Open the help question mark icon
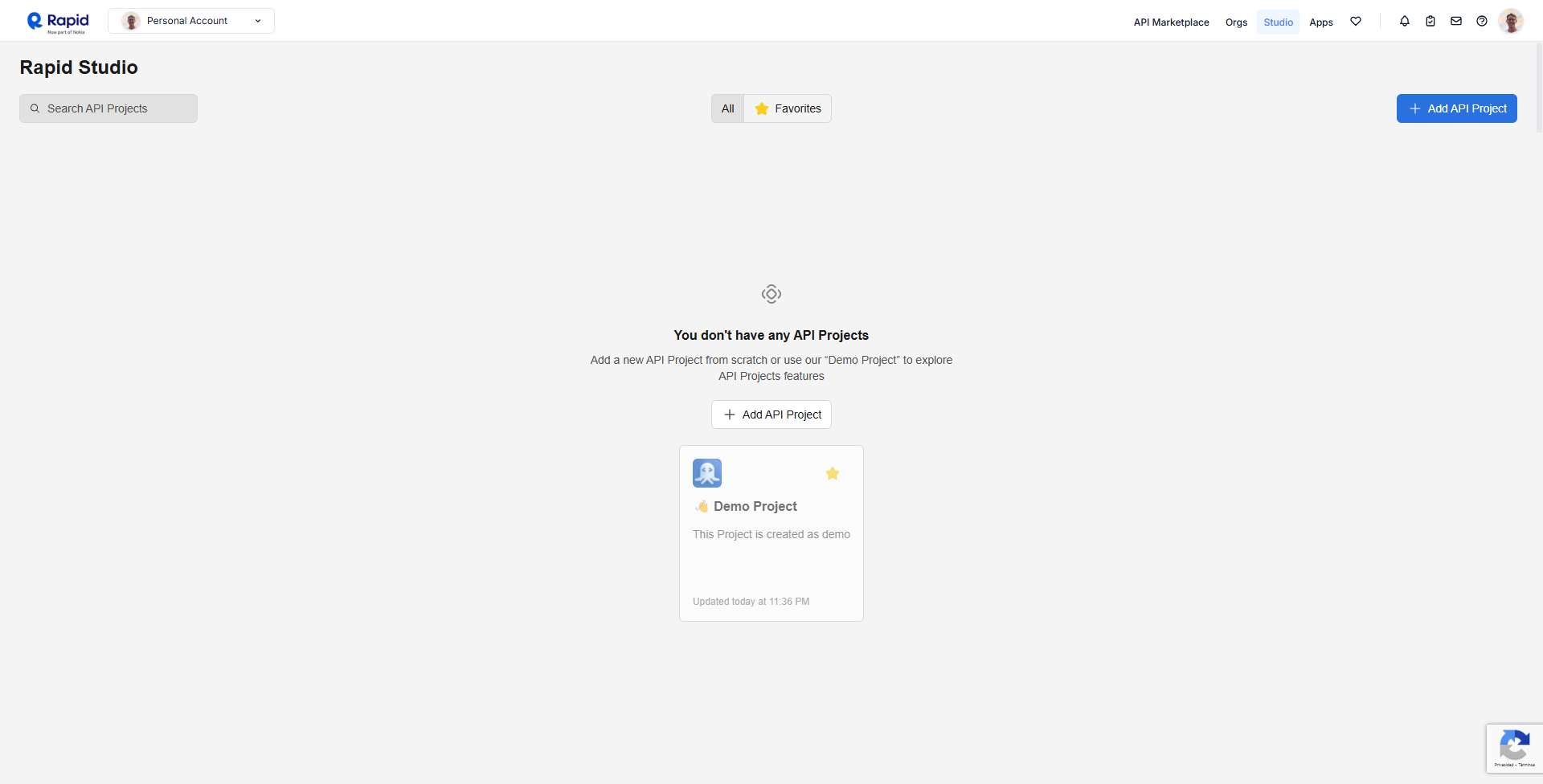 tap(1482, 22)
